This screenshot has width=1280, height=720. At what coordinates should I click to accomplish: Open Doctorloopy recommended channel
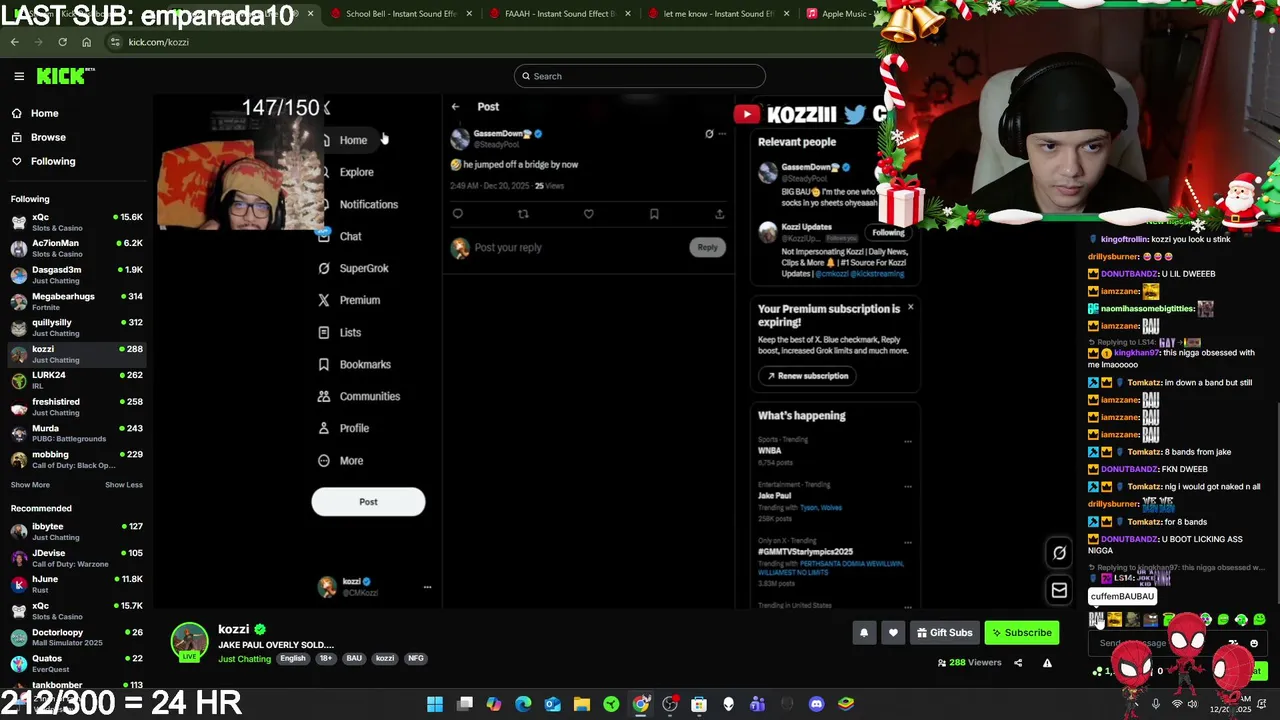coord(76,637)
